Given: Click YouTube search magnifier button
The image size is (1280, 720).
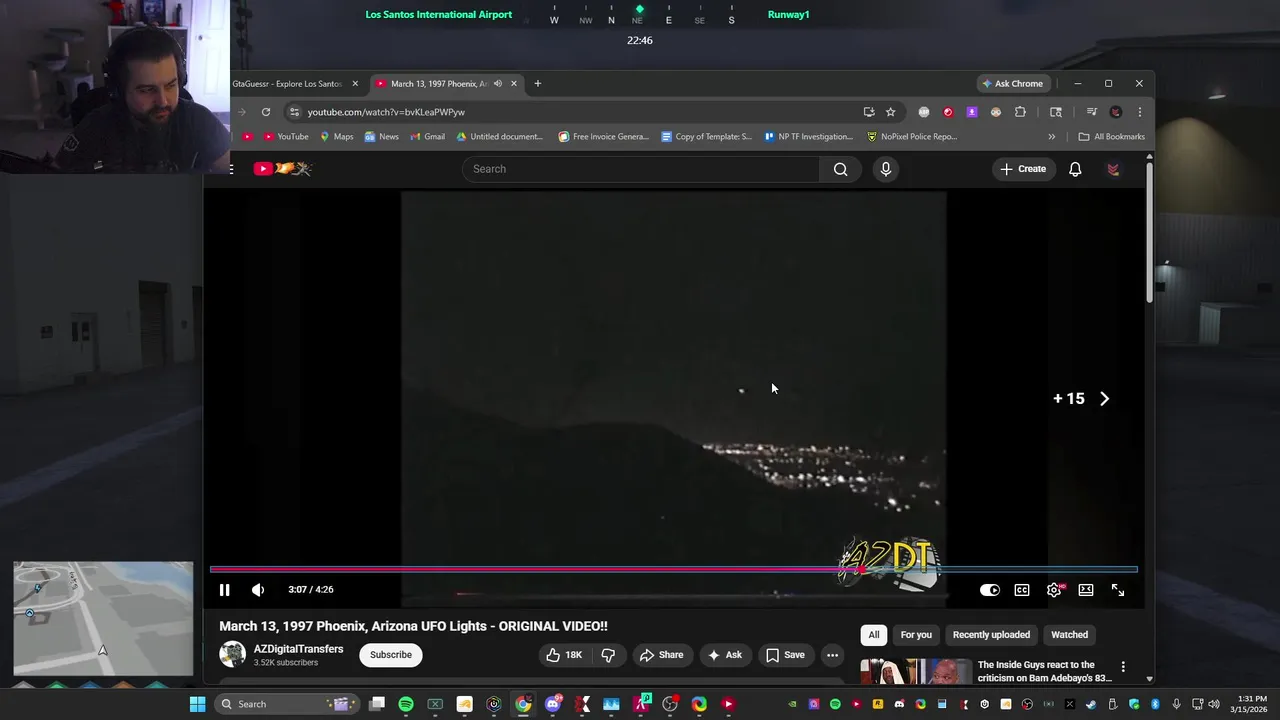Looking at the screenshot, I should (x=841, y=169).
